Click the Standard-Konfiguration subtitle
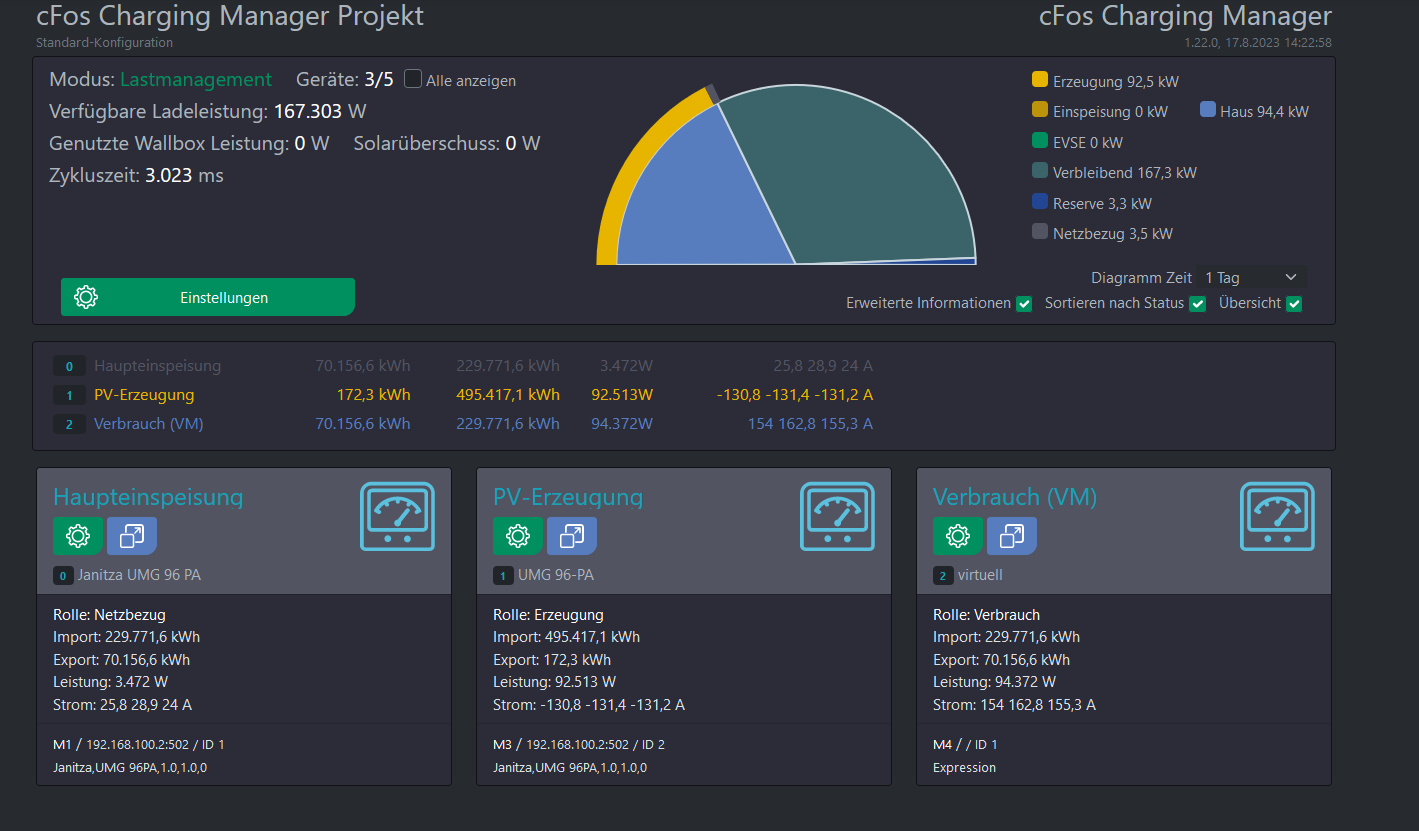1419x831 pixels. coord(104,43)
